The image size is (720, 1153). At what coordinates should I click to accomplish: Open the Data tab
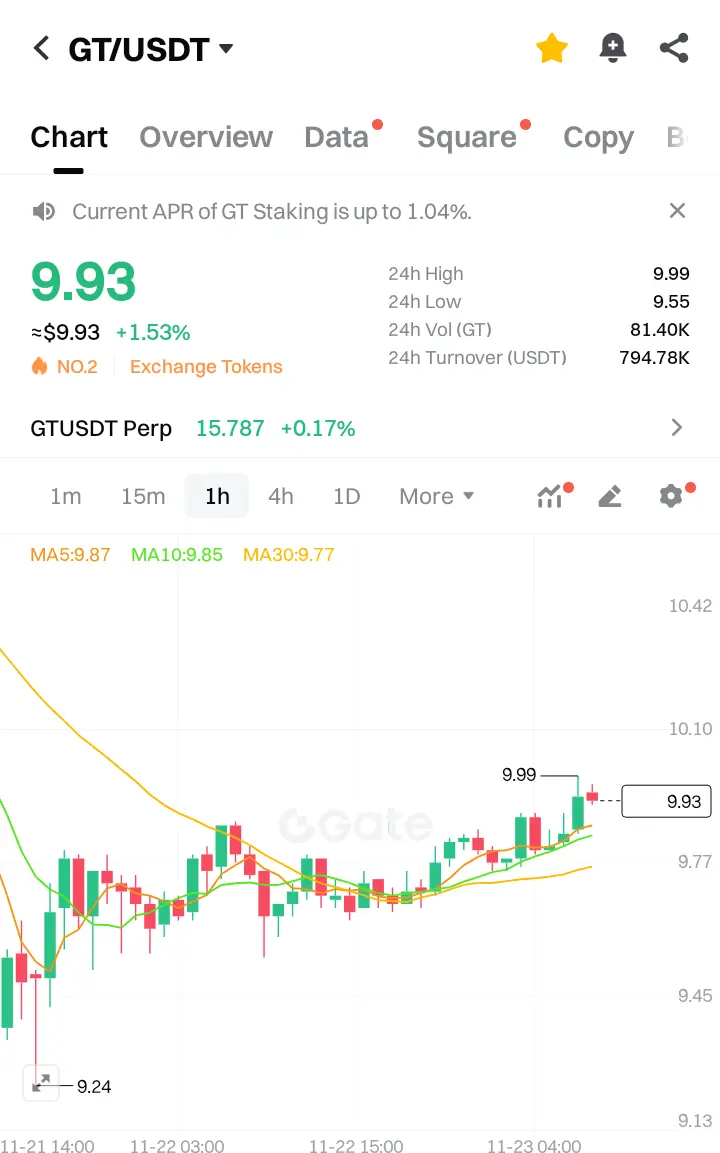(x=337, y=137)
